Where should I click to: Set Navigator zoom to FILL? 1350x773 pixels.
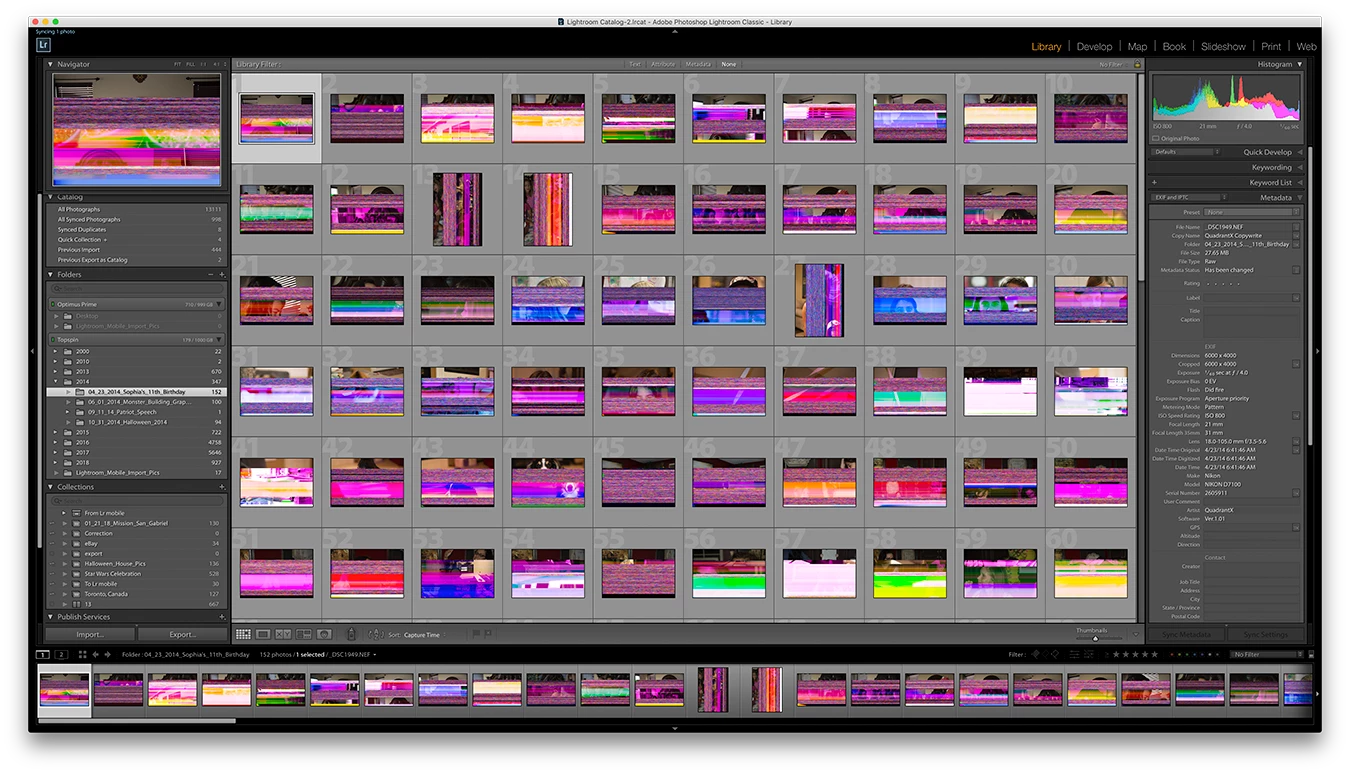coord(190,64)
